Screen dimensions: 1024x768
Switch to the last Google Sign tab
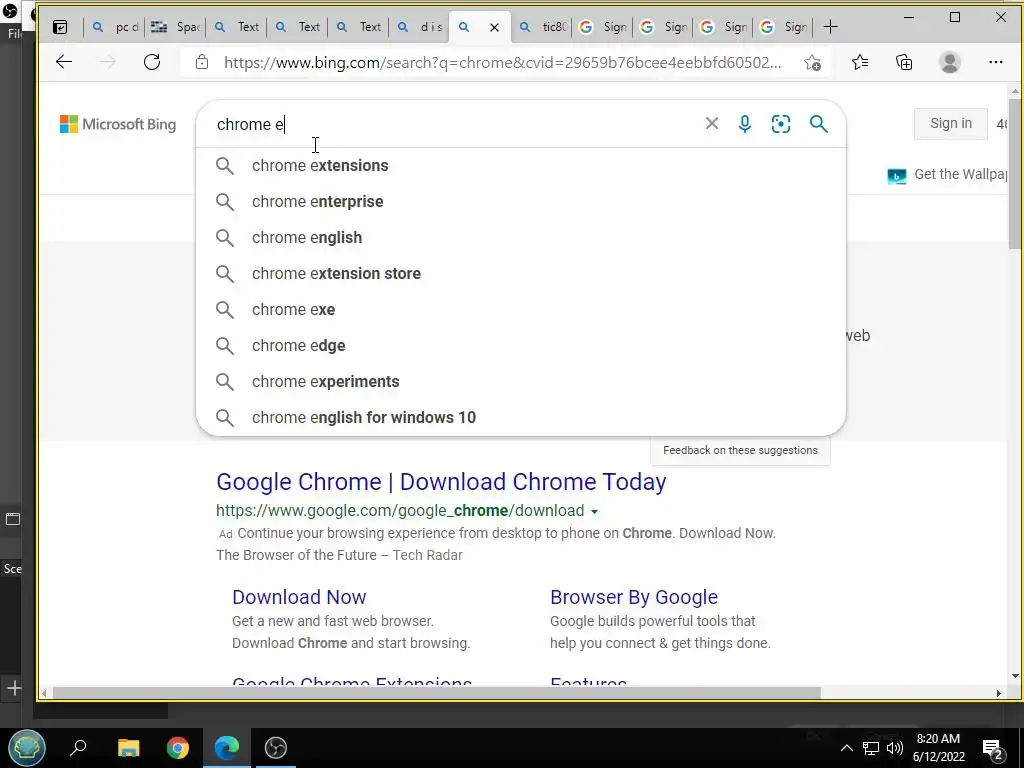click(784, 27)
